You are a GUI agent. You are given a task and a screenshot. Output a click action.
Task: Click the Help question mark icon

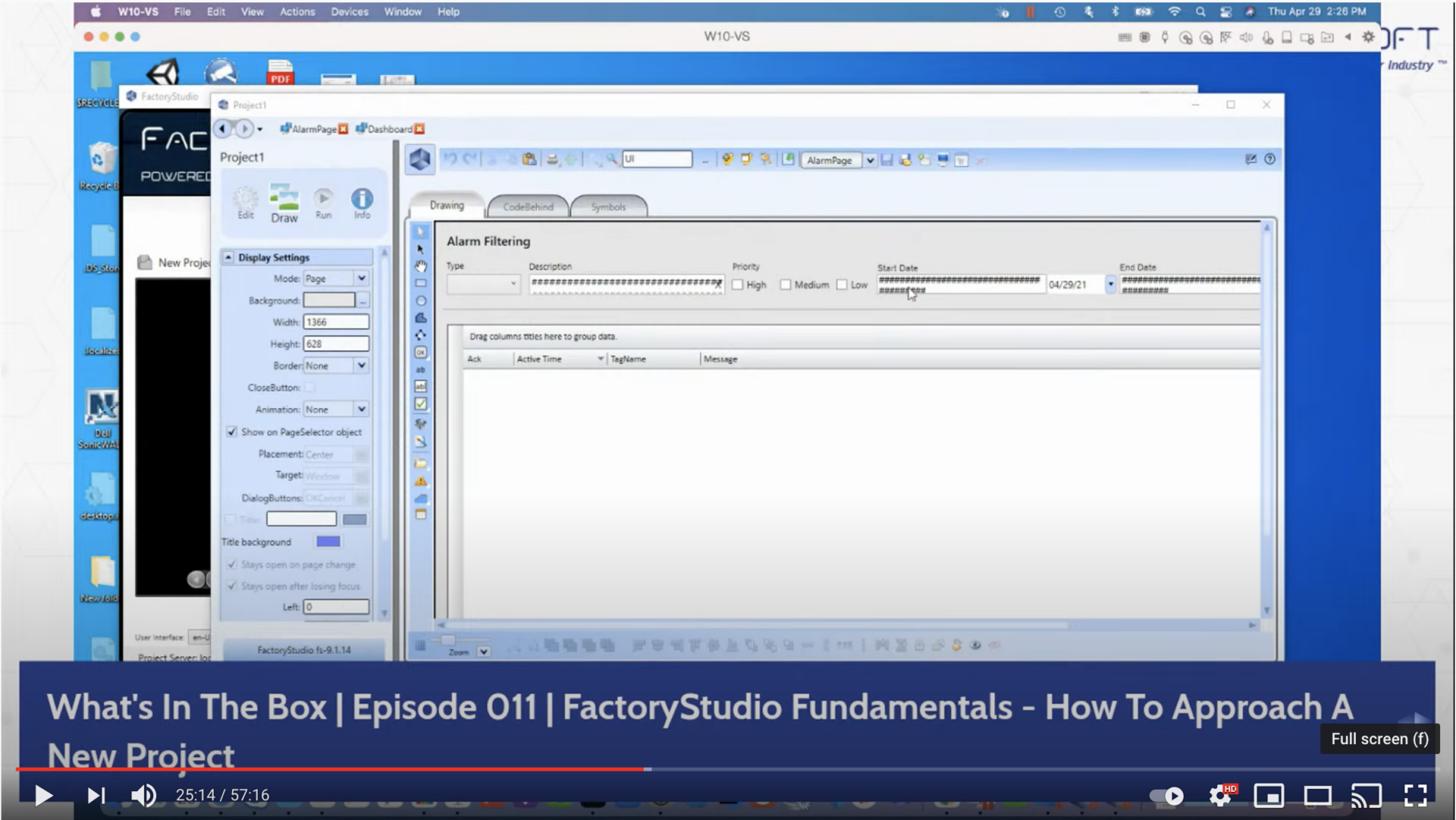1269,159
